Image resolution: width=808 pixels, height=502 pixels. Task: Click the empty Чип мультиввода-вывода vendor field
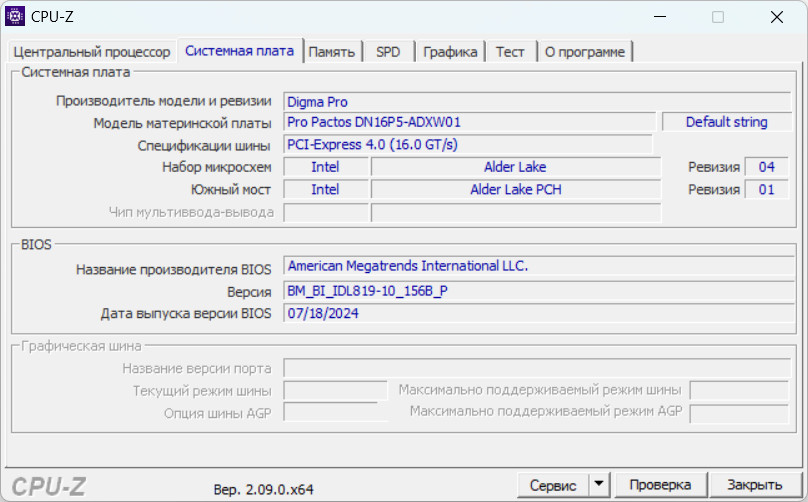[x=326, y=212]
